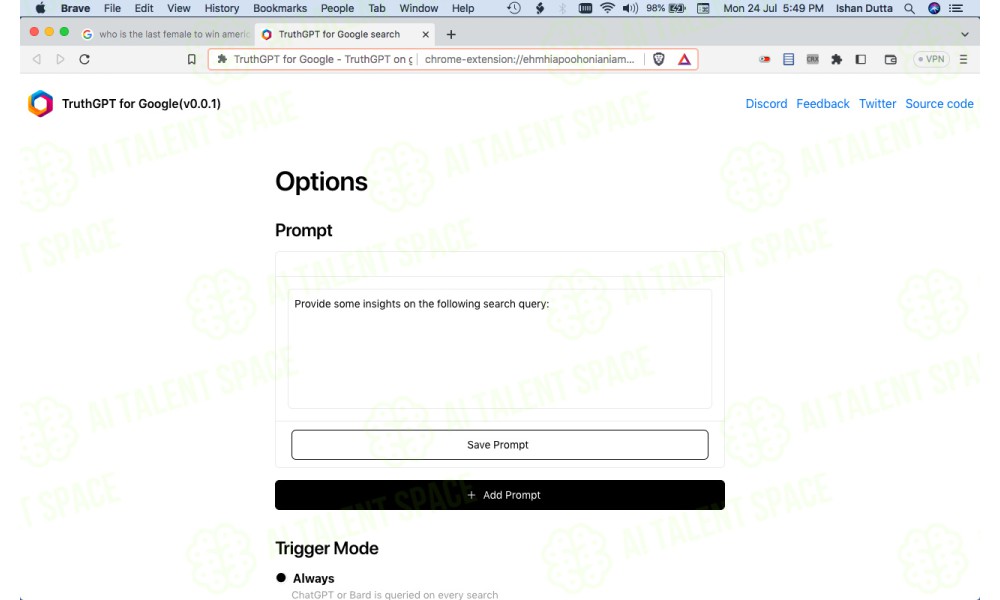The width and height of the screenshot is (1000, 600).
Task: Click the Ishan Dutta user name
Action: tap(864, 8)
